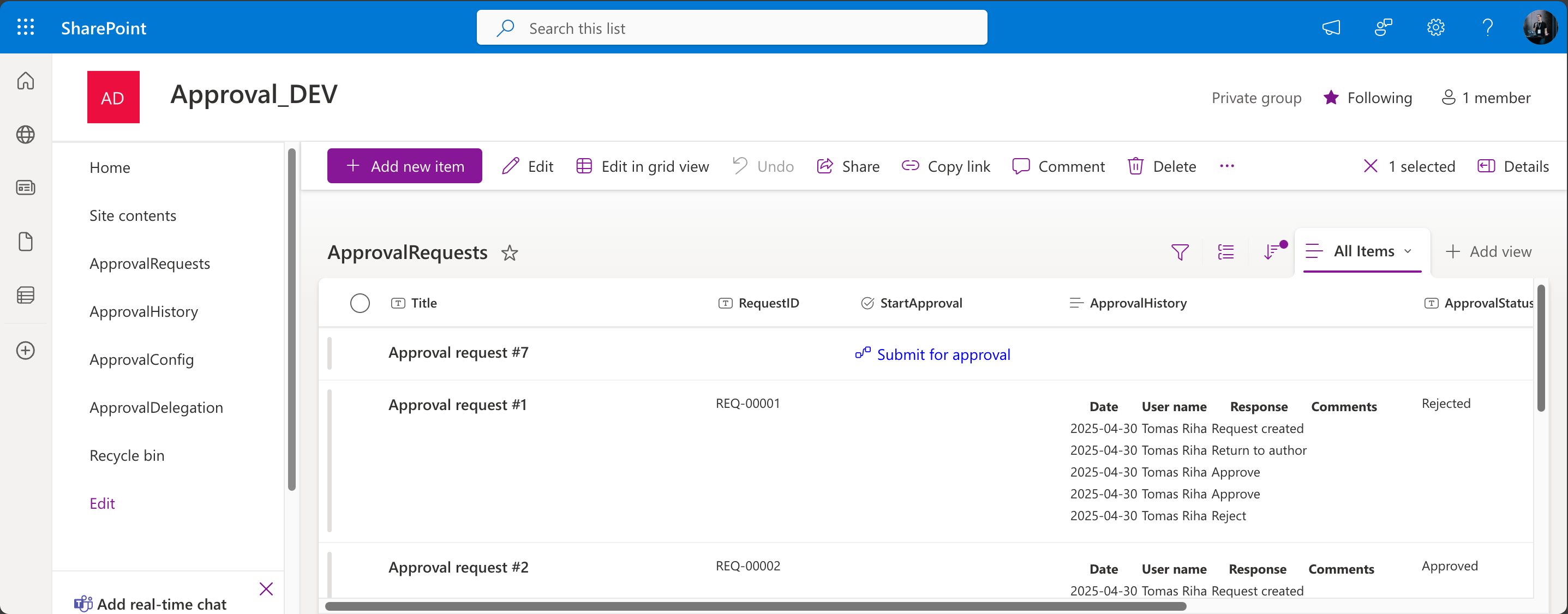Open the ApprovalHistory column header menu
This screenshot has width=1568, height=614.
pyautogui.click(x=1128, y=303)
